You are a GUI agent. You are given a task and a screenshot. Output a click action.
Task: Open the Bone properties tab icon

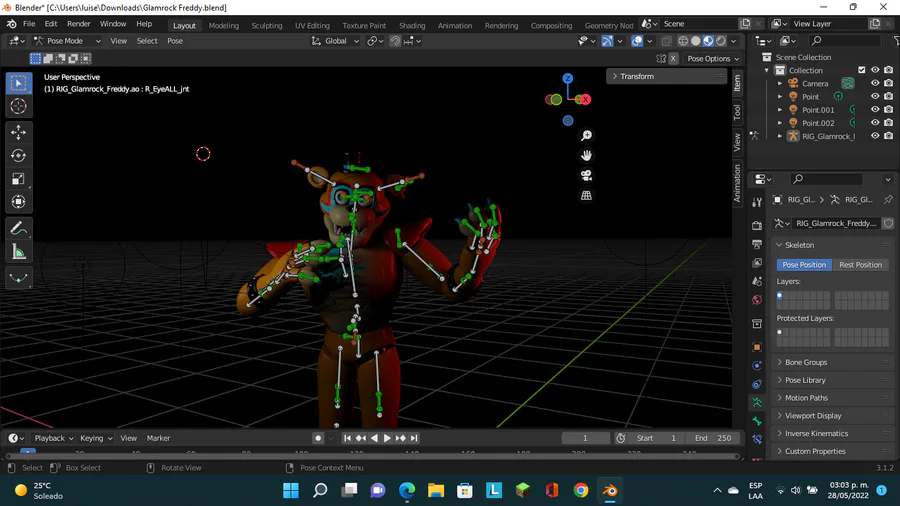pyautogui.click(x=757, y=421)
